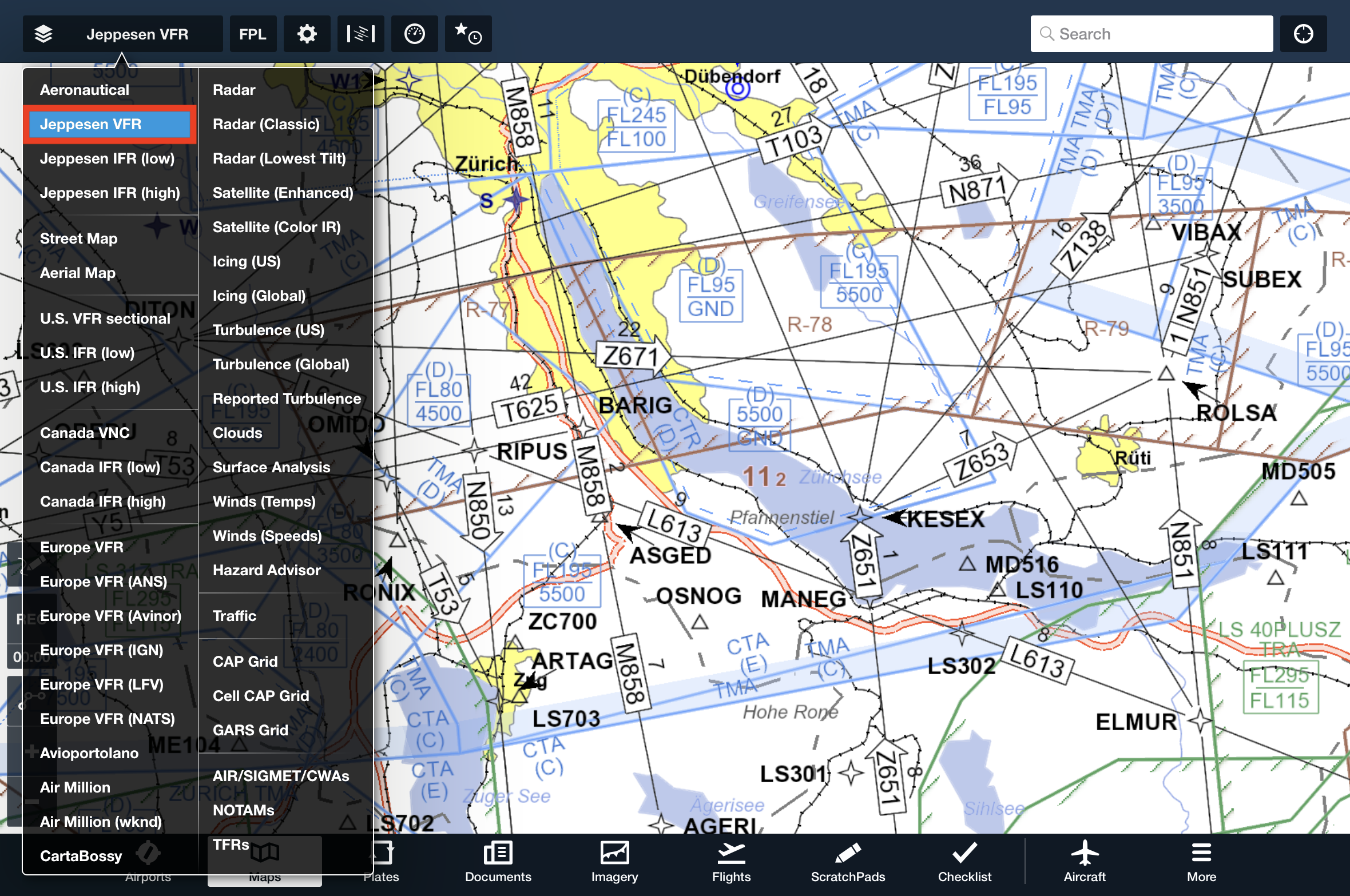Center map on current location

click(1303, 34)
